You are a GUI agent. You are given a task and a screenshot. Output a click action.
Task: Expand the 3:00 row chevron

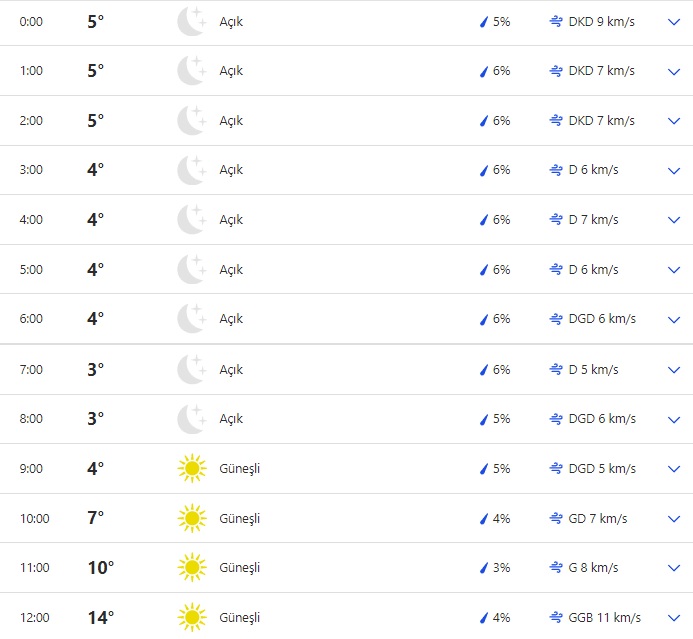(673, 170)
